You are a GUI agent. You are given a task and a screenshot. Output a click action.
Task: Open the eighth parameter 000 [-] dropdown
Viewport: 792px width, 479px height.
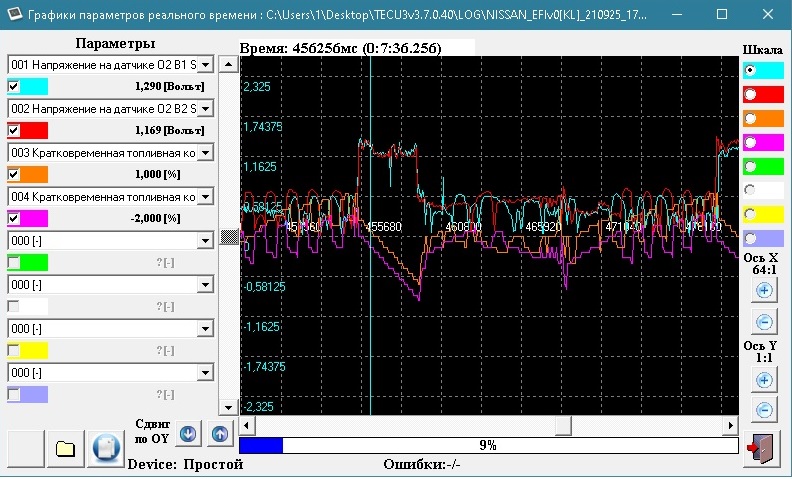click(205, 373)
